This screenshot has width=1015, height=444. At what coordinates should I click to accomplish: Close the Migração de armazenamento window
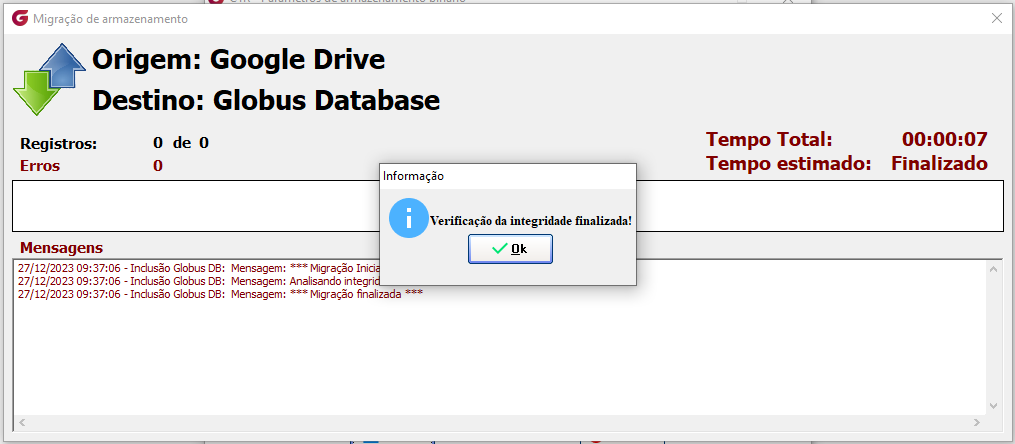click(x=997, y=18)
